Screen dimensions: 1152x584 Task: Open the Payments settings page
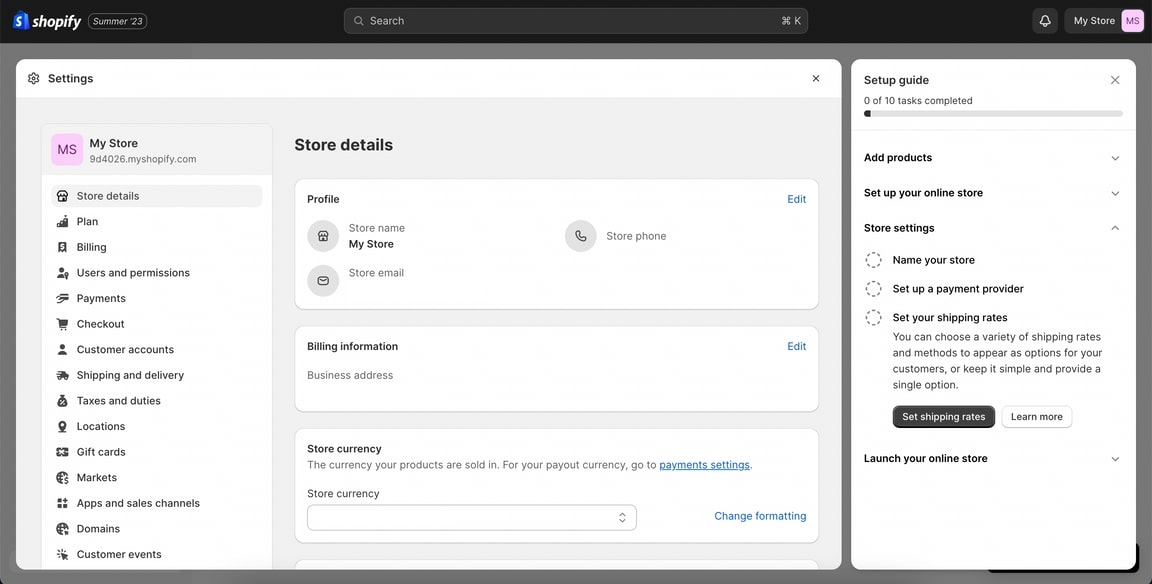(x=101, y=298)
